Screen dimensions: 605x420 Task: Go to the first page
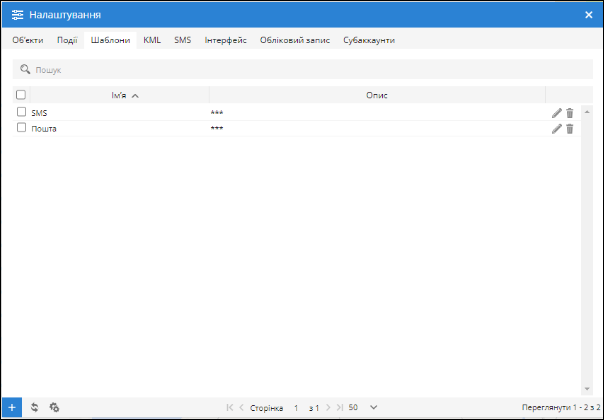coord(230,407)
